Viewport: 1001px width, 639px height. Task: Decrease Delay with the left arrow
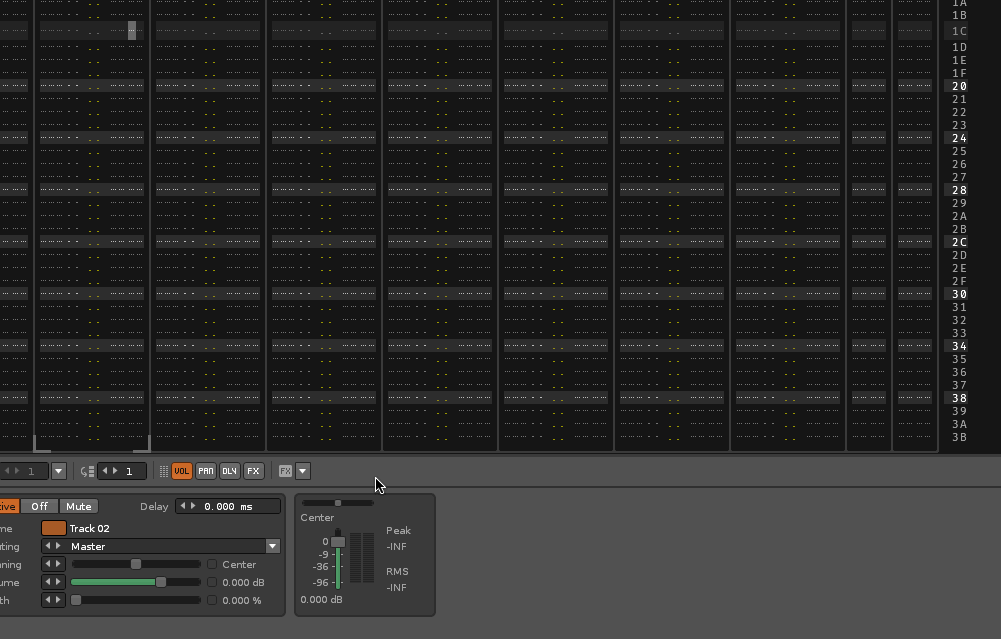pos(183,506)
